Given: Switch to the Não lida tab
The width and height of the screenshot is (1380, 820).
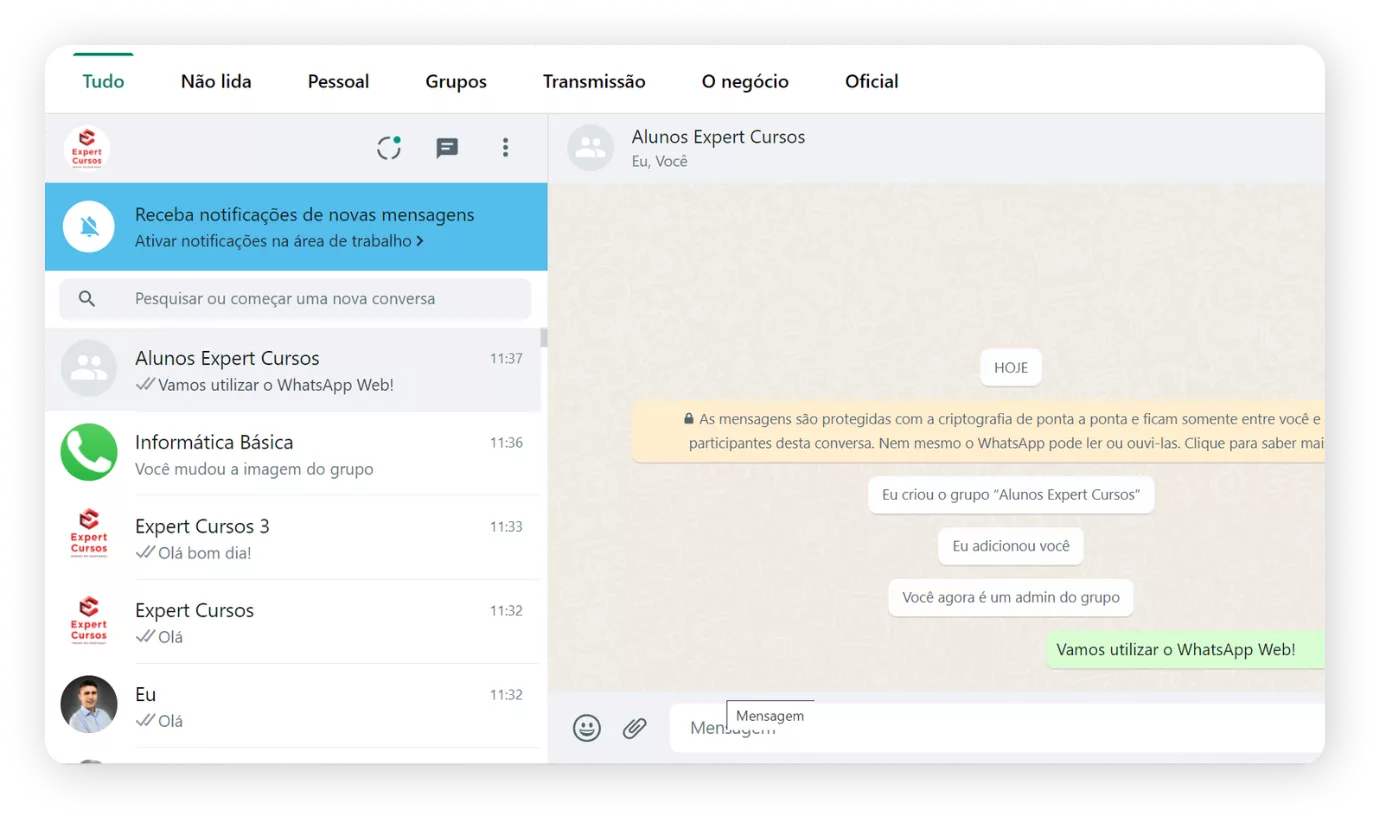Looking at the screenshot, I should tap(216, 82).
